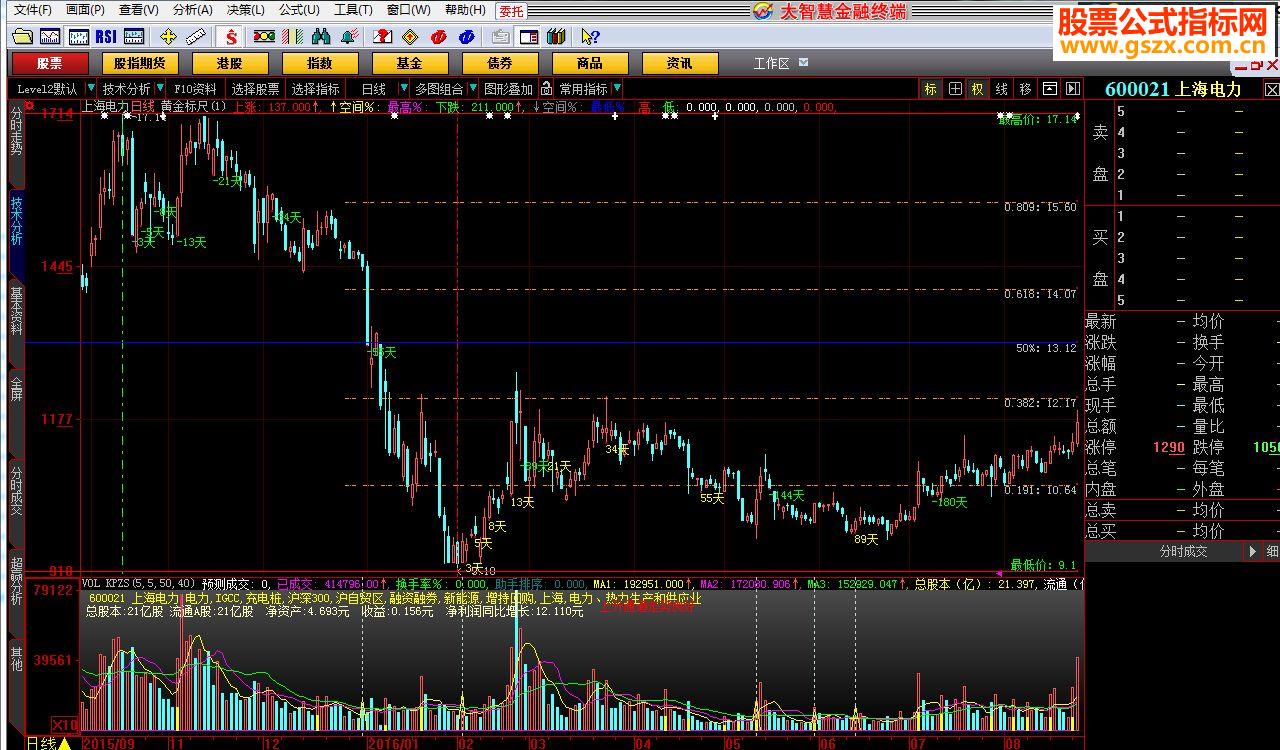Toggle the 移 move button
This screenshot has height=750, width=1280.
coord(1025,89)
